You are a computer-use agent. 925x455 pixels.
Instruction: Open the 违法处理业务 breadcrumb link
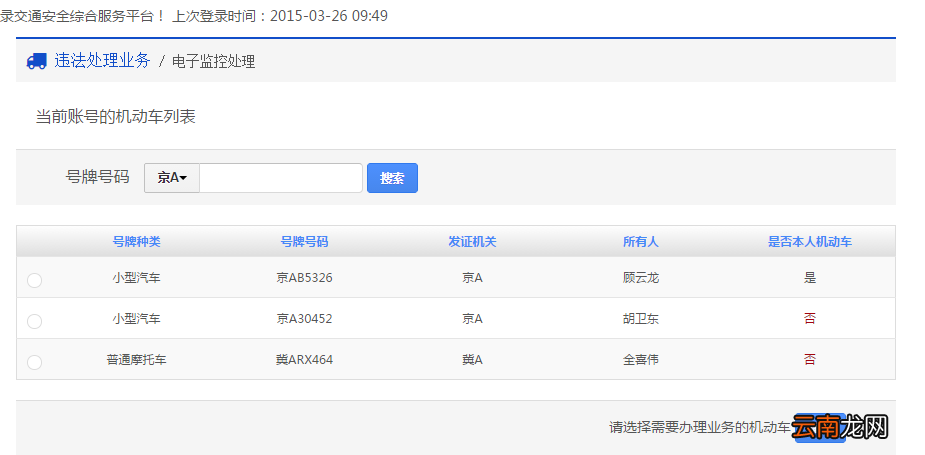[x=102, y=61]
